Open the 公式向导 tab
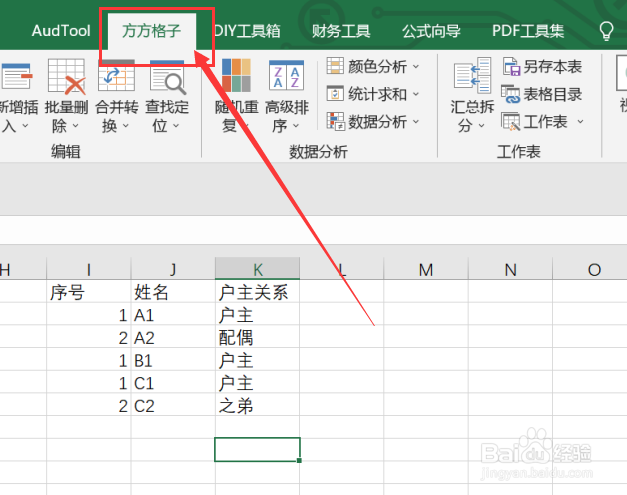This screenshot has width=627, height=495. 431,31
